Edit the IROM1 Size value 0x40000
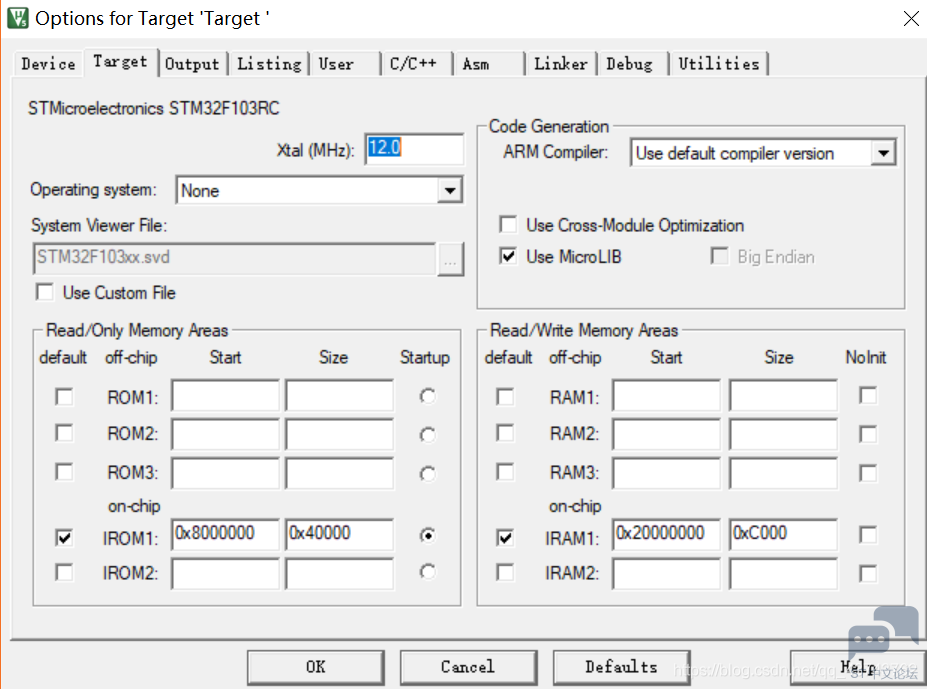This screenshot has width=927, height=689. (x=339, y=535)
